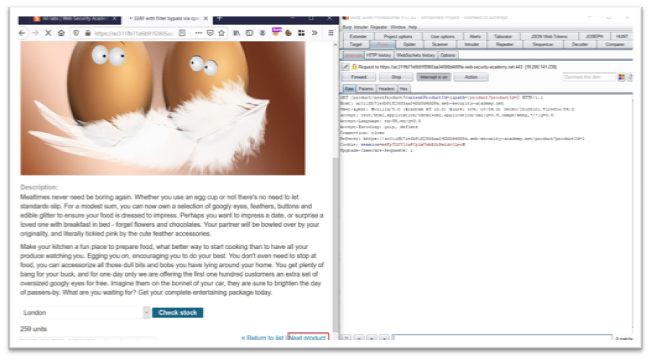The height and width of the screenshot is (360, 651).
Task: Open the London store location dropdown
Action: (x=85, y=313)
